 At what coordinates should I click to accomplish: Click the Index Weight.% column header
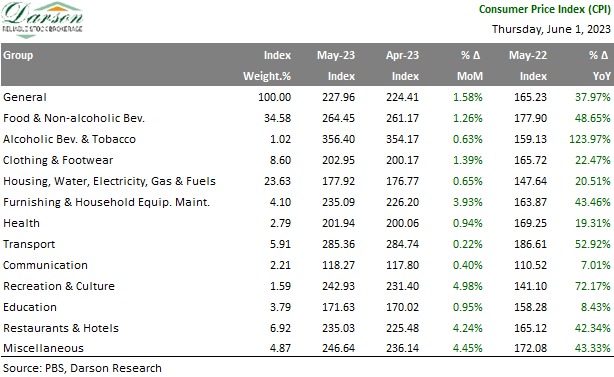tap(267, 65)
